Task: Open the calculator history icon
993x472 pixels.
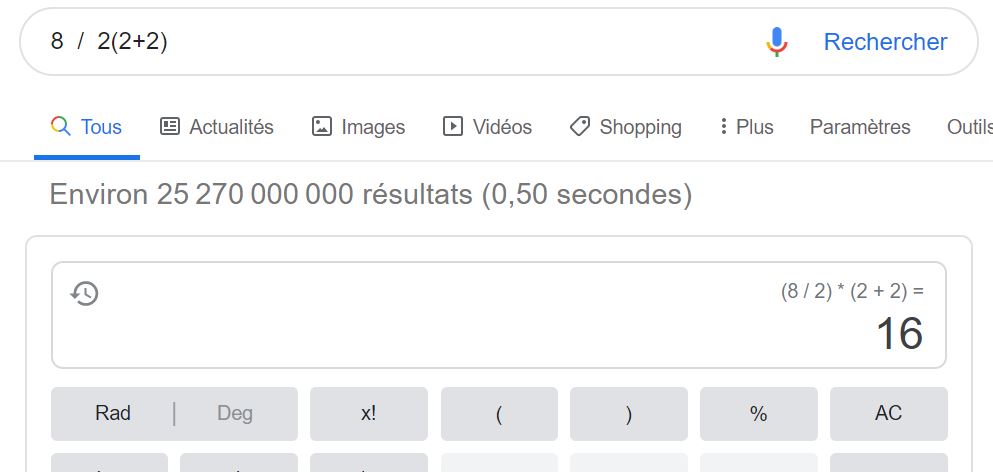Action: pos(85,293)
